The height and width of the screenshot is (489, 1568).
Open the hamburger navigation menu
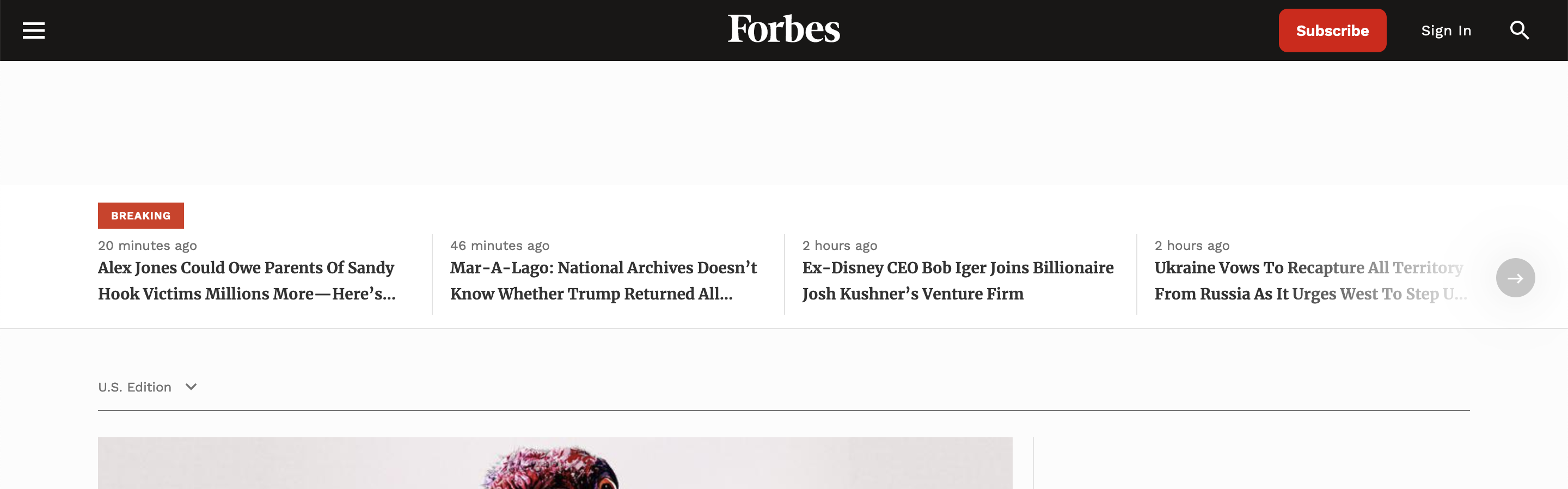(33, 30)
